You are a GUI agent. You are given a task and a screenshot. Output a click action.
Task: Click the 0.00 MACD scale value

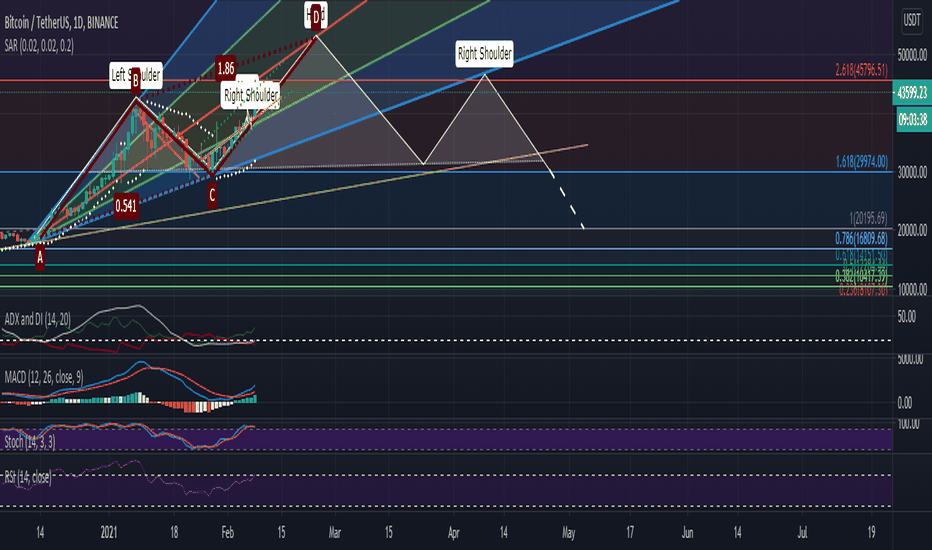coord(905,403)
